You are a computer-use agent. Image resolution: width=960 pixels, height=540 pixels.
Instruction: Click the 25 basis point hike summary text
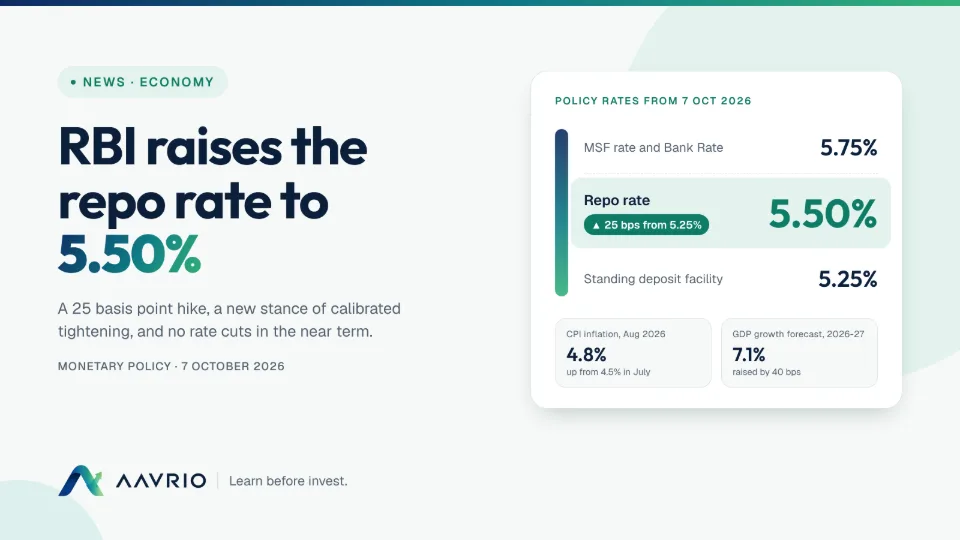tap(229, 320)
